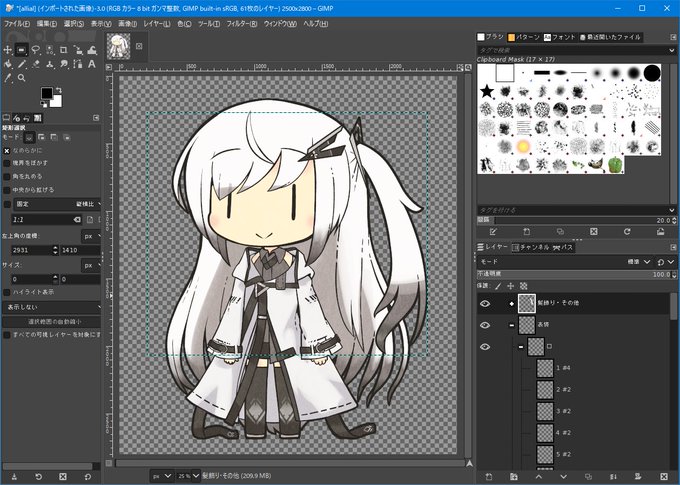Viewport: 680px width, 485px height.
Task: Hide the 口 layer group via eye icon
Action: pos(485,347)
